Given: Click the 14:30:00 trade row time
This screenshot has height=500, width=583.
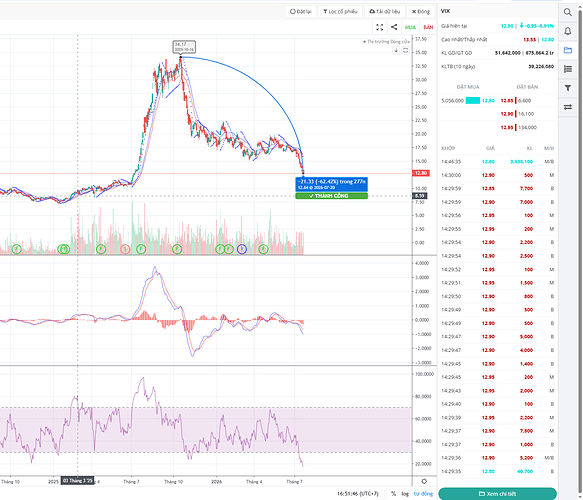Looking at the screenshot, I should pos(451,175).
